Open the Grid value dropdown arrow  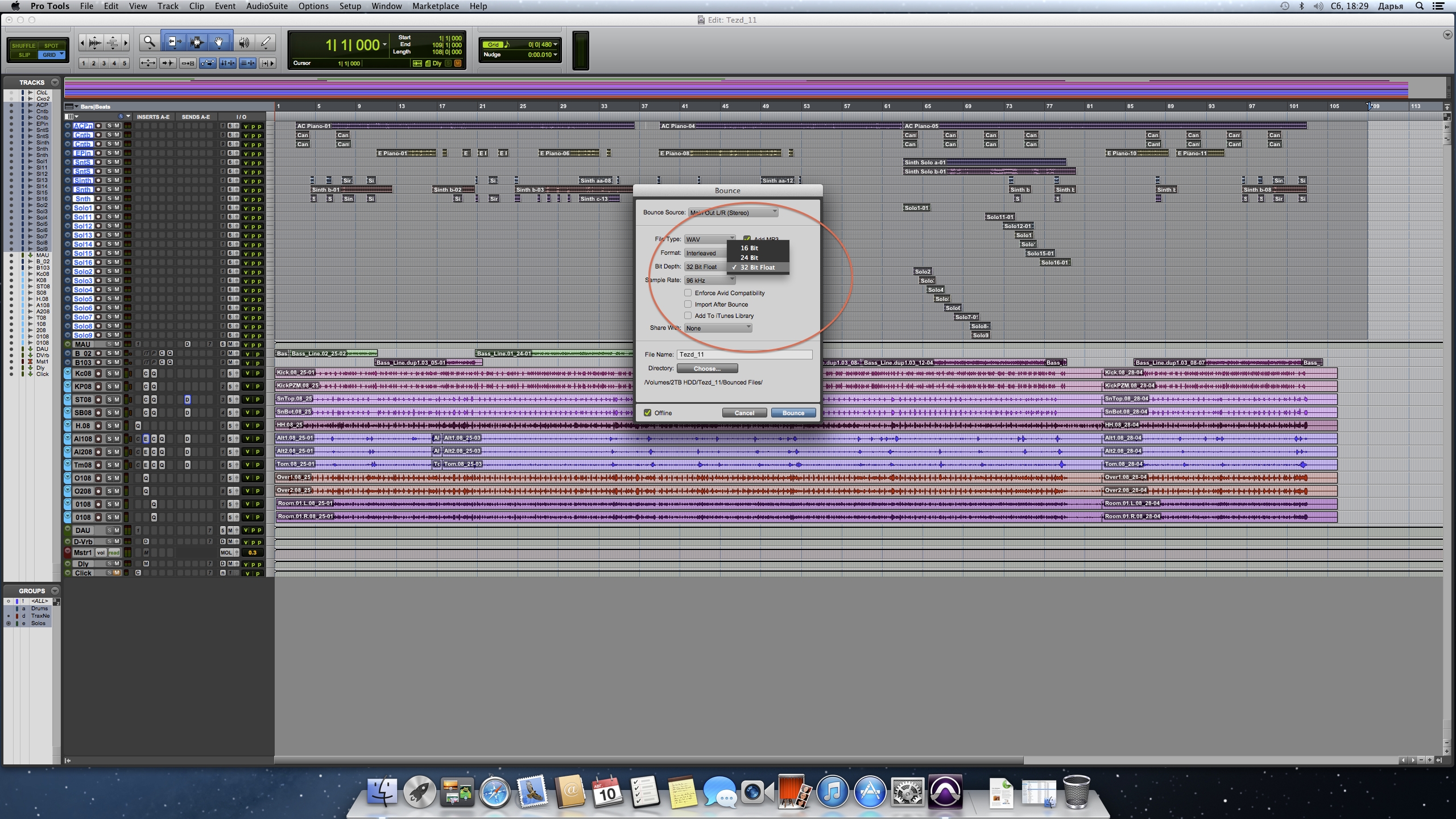pos(555,44)
